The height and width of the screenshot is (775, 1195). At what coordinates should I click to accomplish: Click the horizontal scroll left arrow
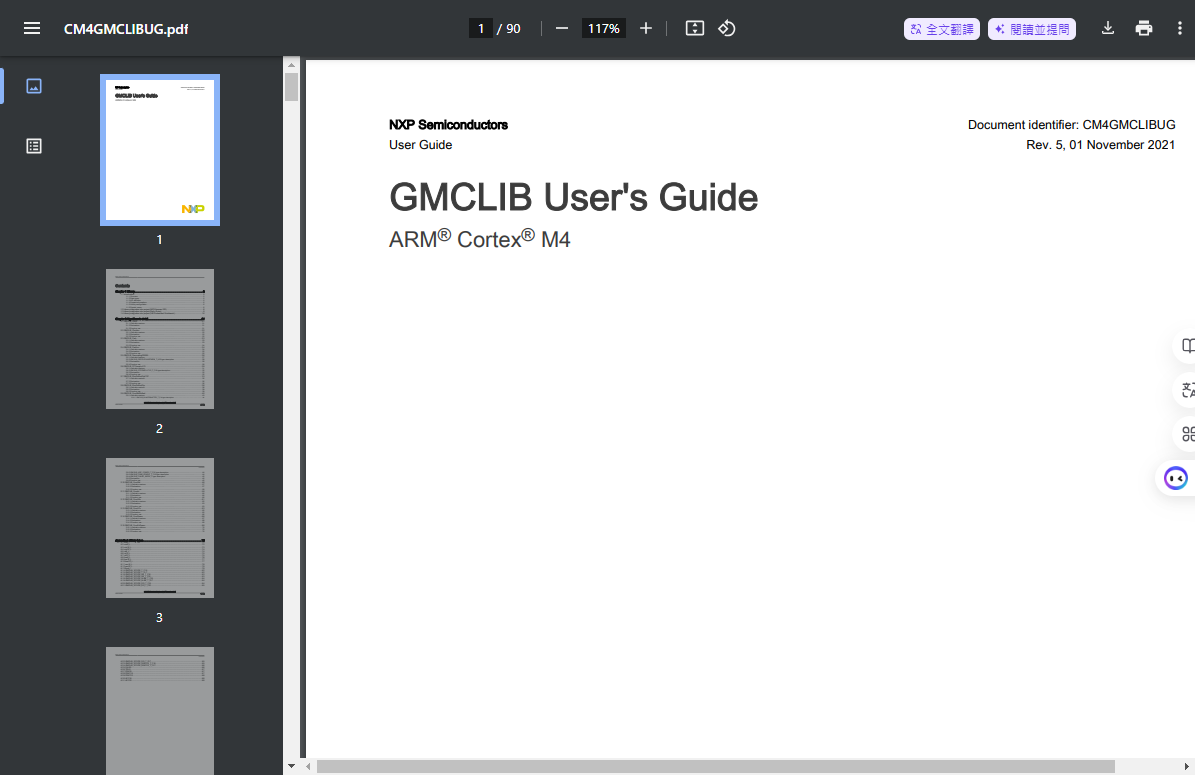click(x=308, y=766)
